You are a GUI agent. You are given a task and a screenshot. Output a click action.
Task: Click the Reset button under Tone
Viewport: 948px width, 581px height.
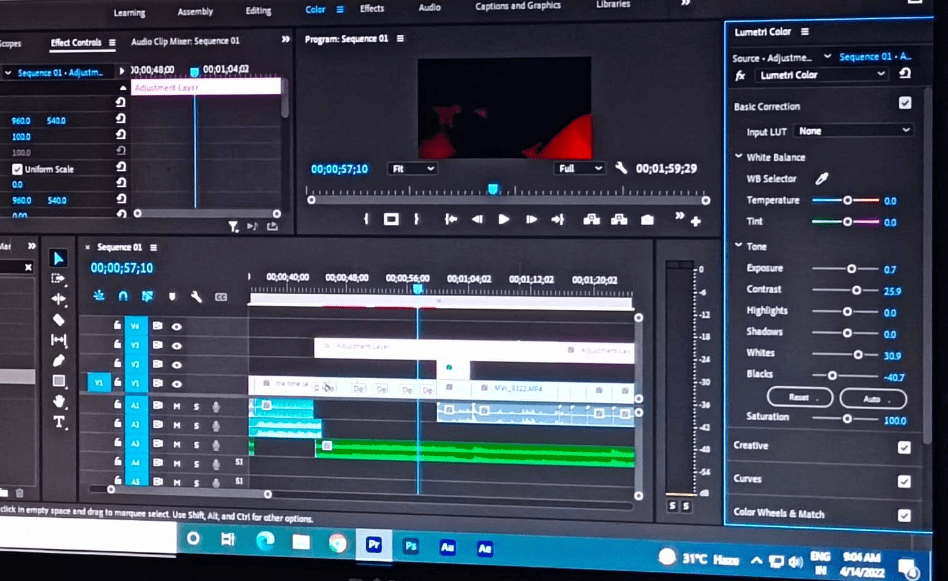click(799, 398)
